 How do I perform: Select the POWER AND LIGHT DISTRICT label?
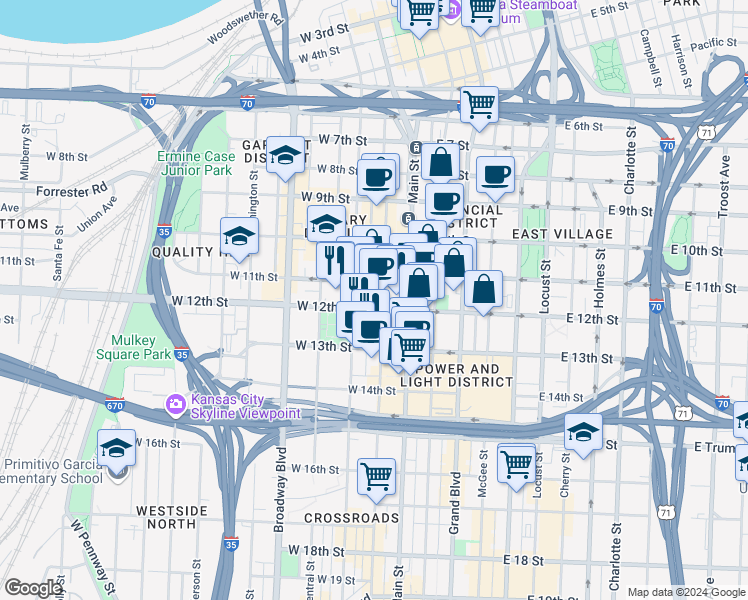click(x=457, y=375)
